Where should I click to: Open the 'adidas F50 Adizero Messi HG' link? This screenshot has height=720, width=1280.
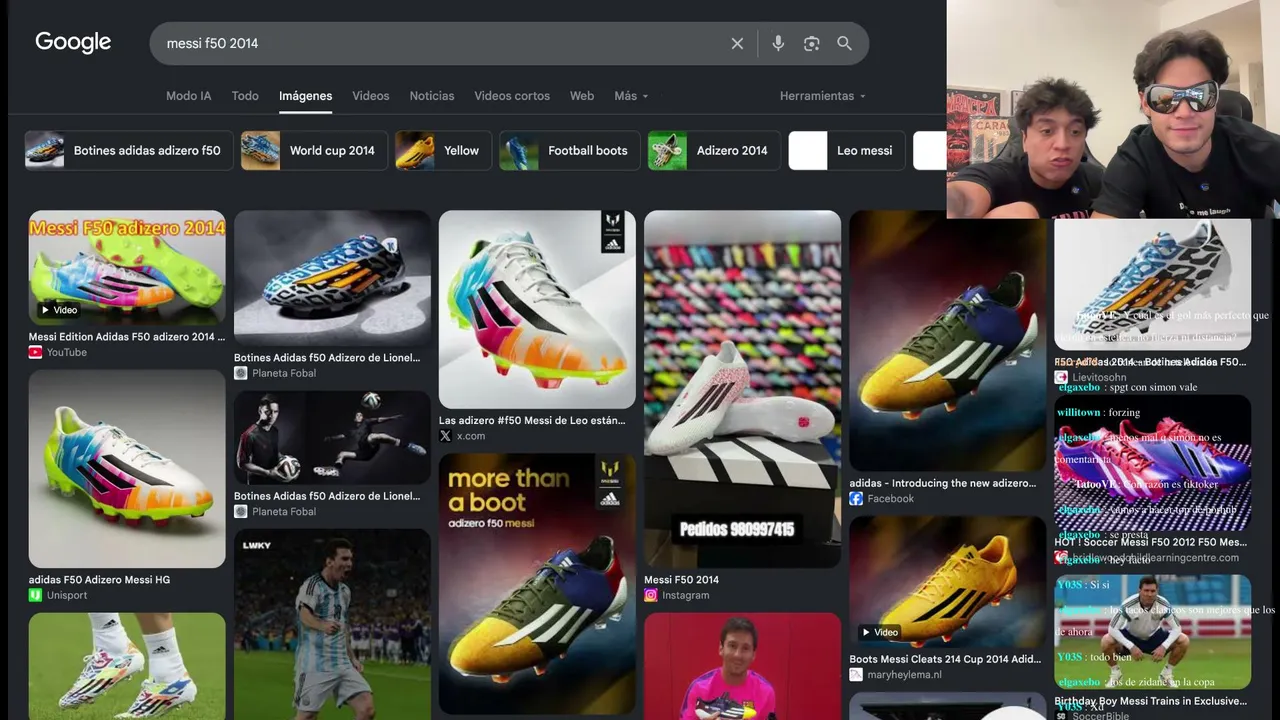point(97,579)
